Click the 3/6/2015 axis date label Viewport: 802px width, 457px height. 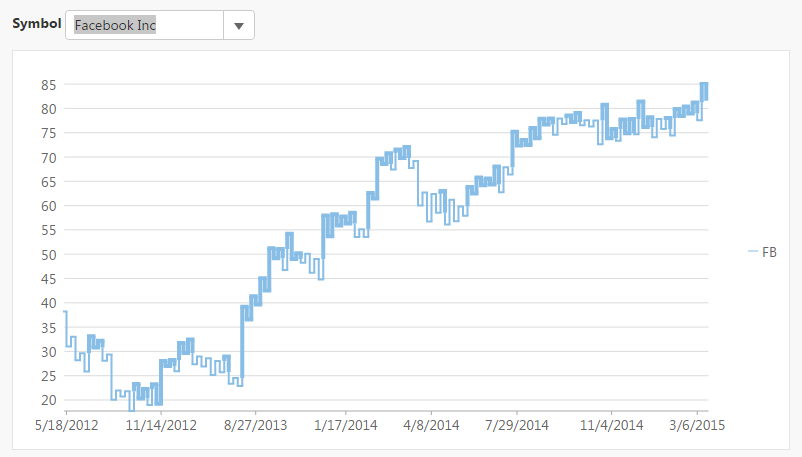pyautogui.click(x=697, y=425)
